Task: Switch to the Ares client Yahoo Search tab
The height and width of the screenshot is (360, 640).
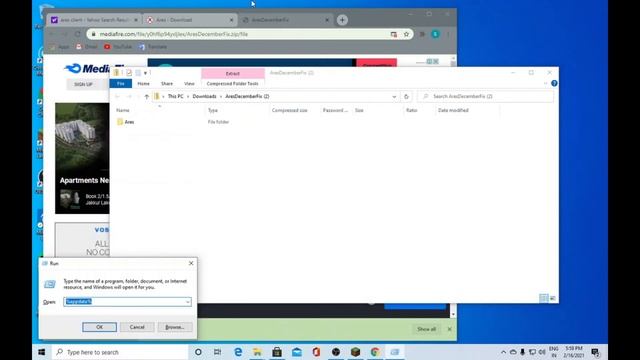Action: [x=94, y=20]
